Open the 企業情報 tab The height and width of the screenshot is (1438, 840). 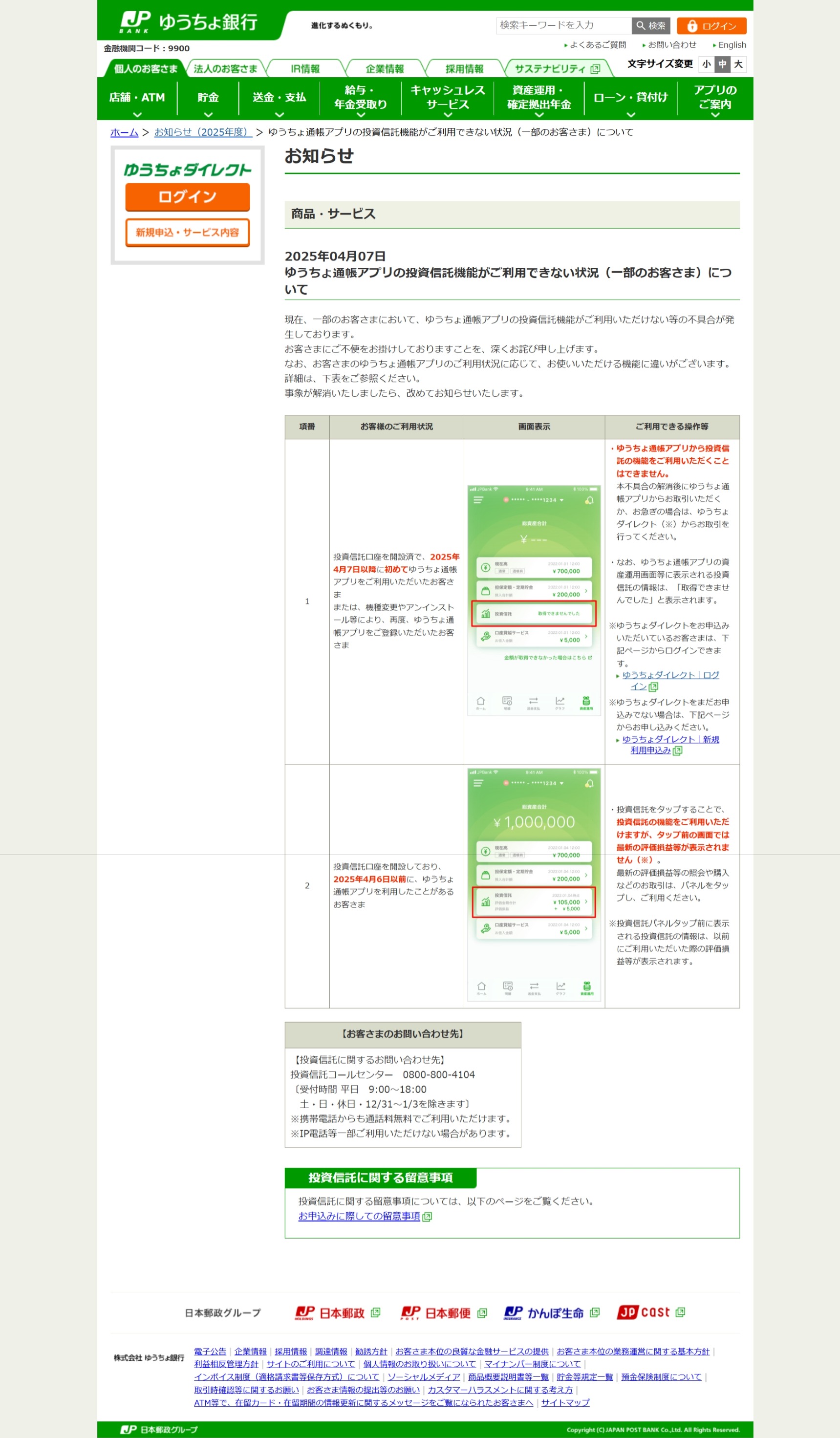[385, 68]
